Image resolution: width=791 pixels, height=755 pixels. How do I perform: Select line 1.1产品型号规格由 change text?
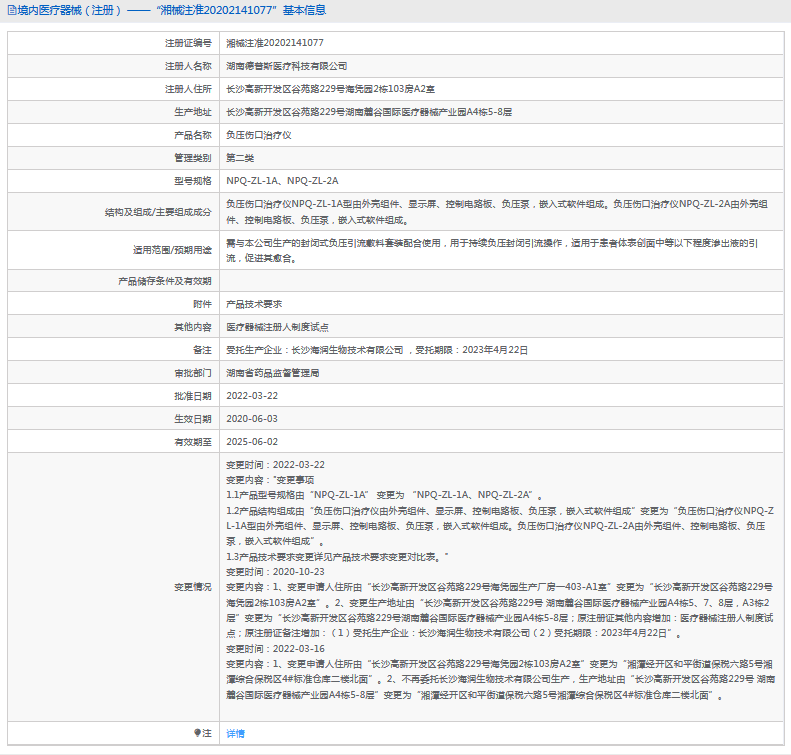pos(384,495)
